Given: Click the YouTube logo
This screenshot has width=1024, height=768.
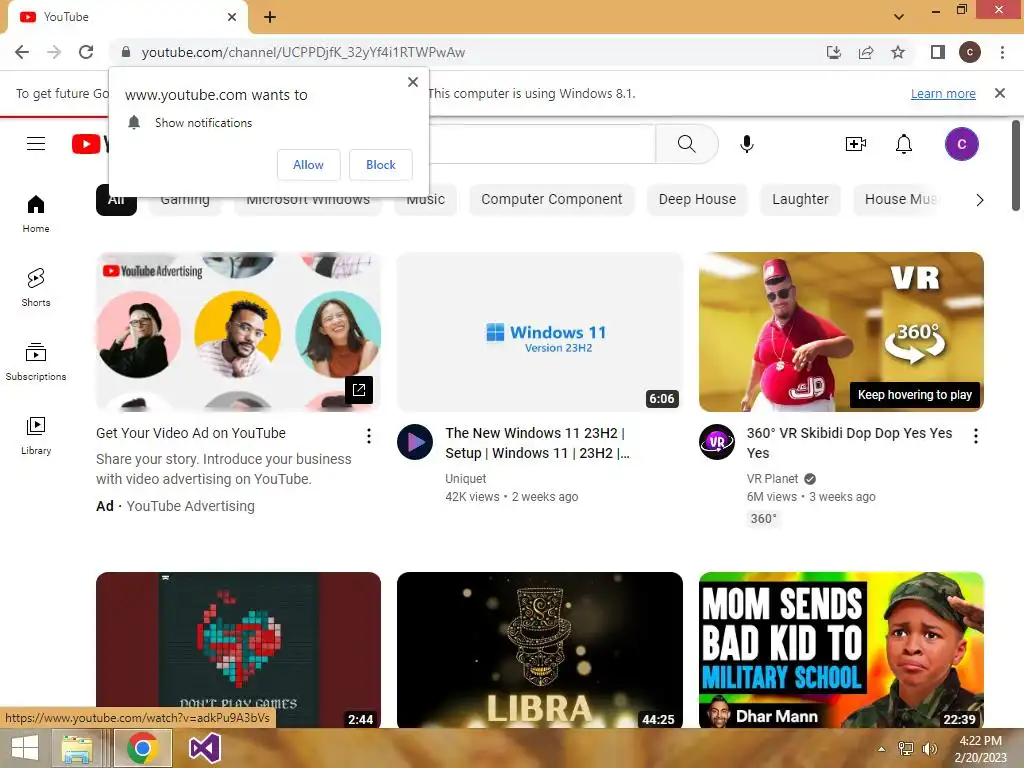Looking at the screenshot, I should point(90,144).
